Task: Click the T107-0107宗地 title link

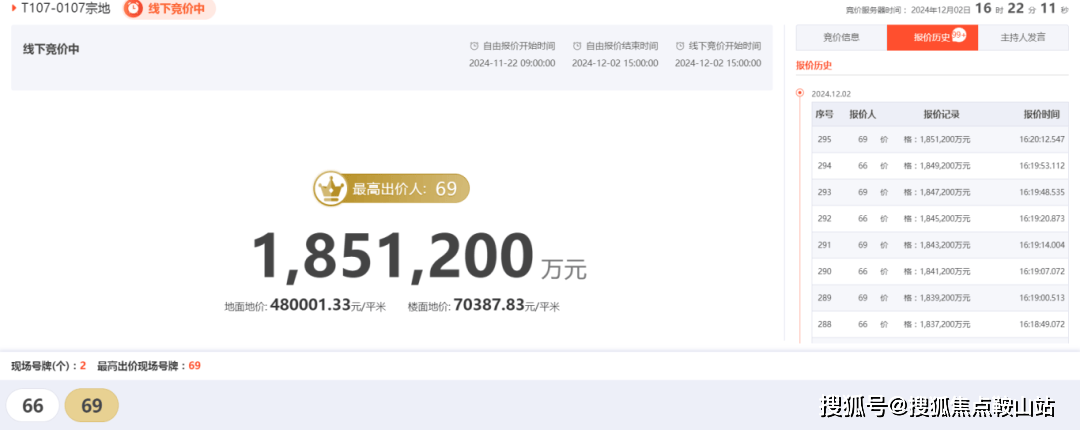Action: click(65, 9)
